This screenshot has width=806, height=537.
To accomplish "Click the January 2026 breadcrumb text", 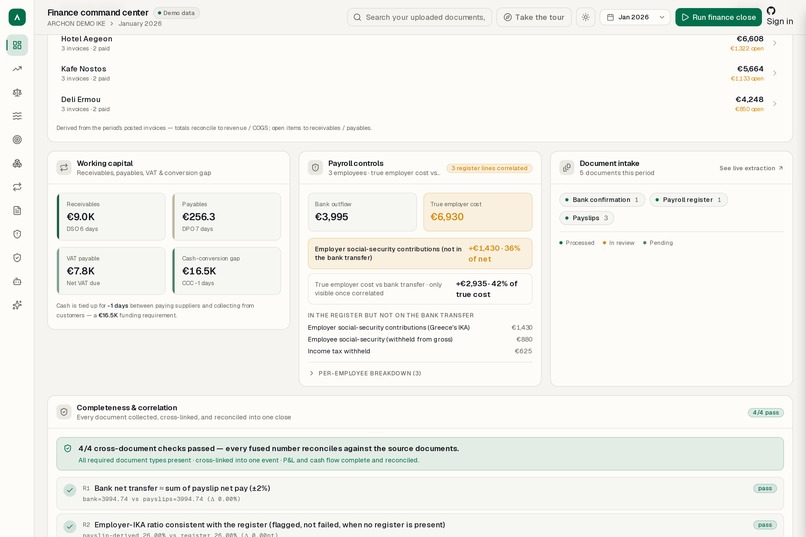I will coord(140,24).
